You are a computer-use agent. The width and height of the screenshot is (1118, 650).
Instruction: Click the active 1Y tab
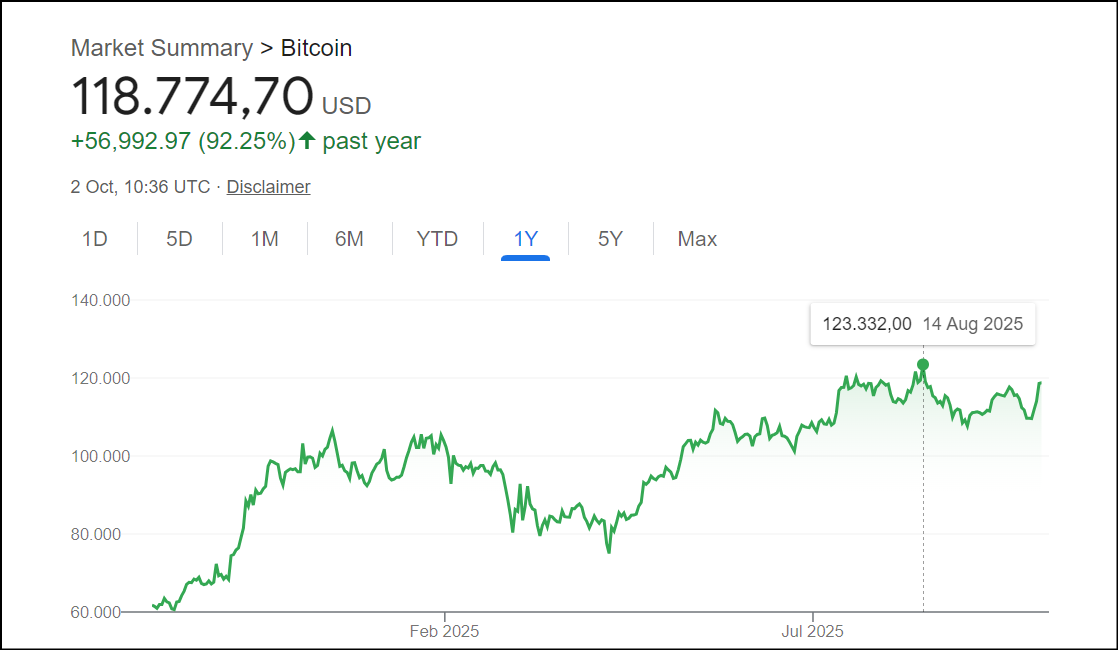pos(525,239)
